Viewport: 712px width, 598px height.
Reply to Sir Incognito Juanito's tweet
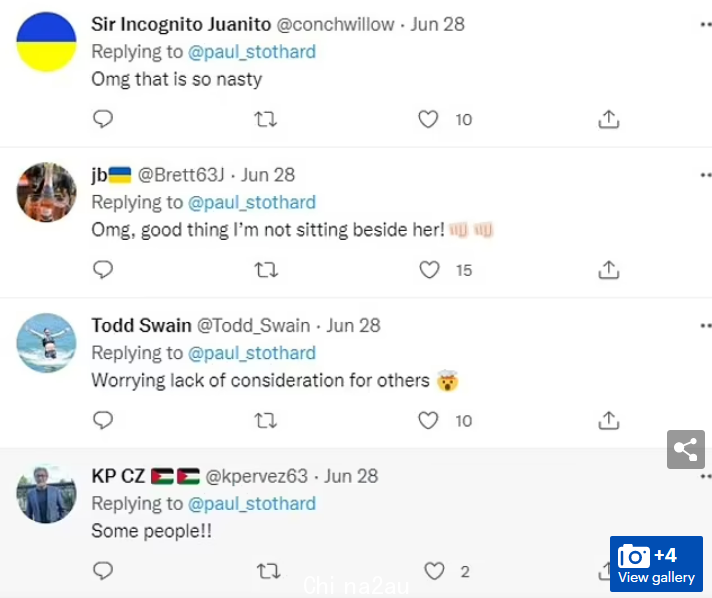click(103, 119)
